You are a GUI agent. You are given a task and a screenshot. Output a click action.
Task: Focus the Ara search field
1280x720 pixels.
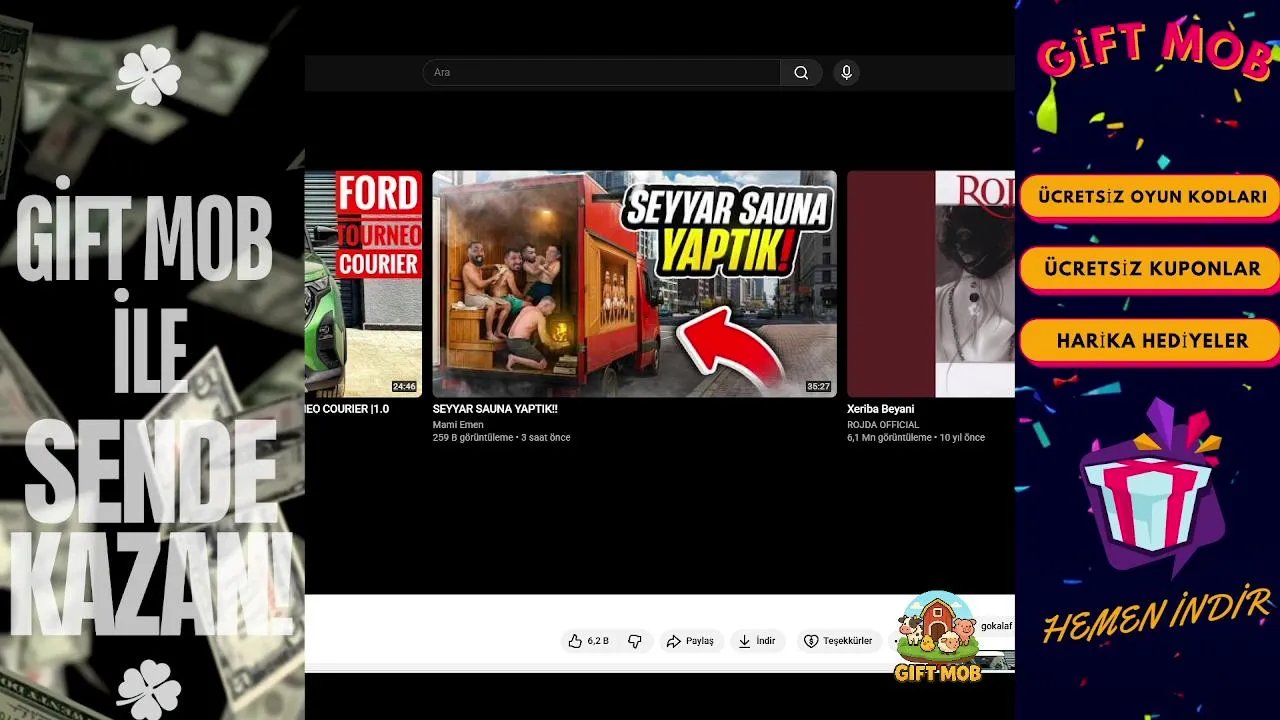(x=602, y=73)
